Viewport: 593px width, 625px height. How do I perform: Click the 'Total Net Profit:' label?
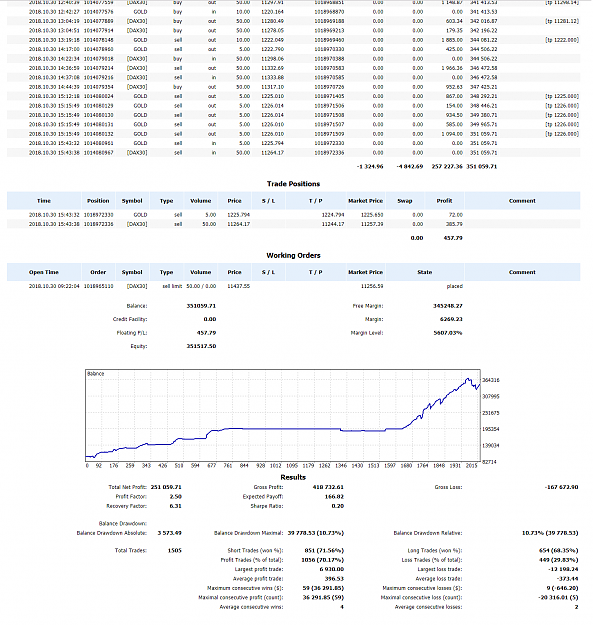point(128,487)
